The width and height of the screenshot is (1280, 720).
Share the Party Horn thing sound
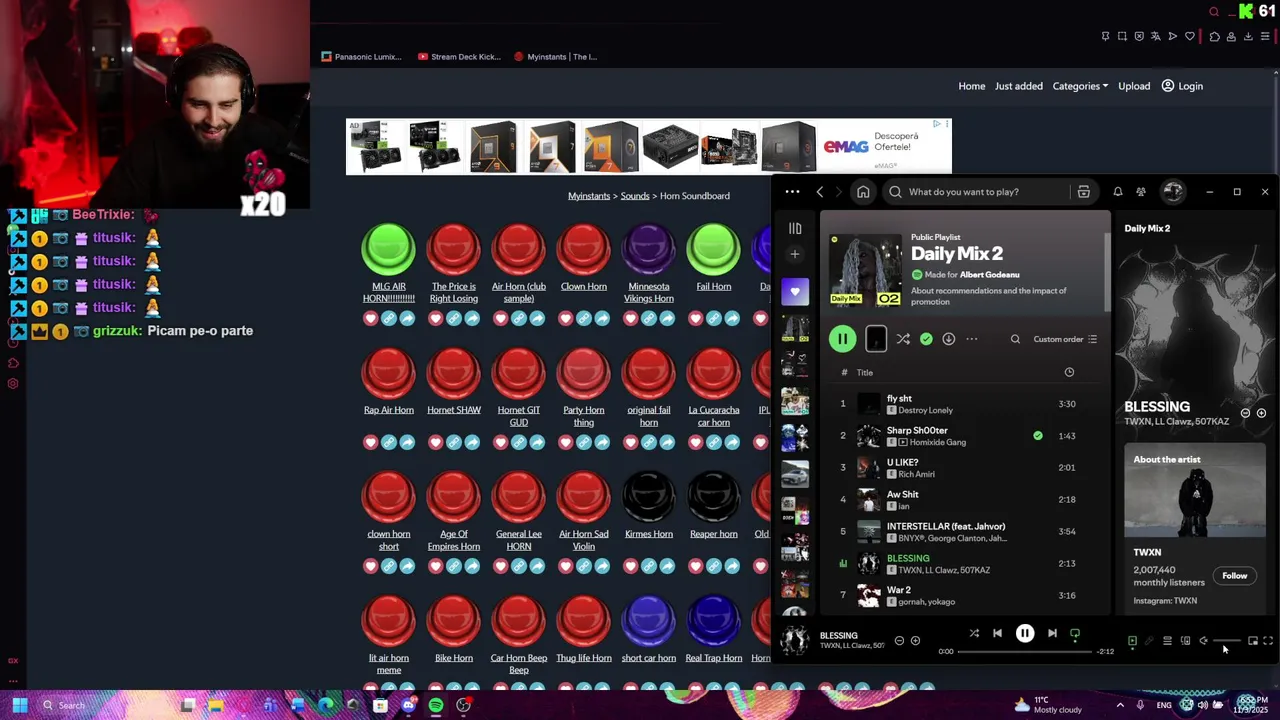coord(602,442)
